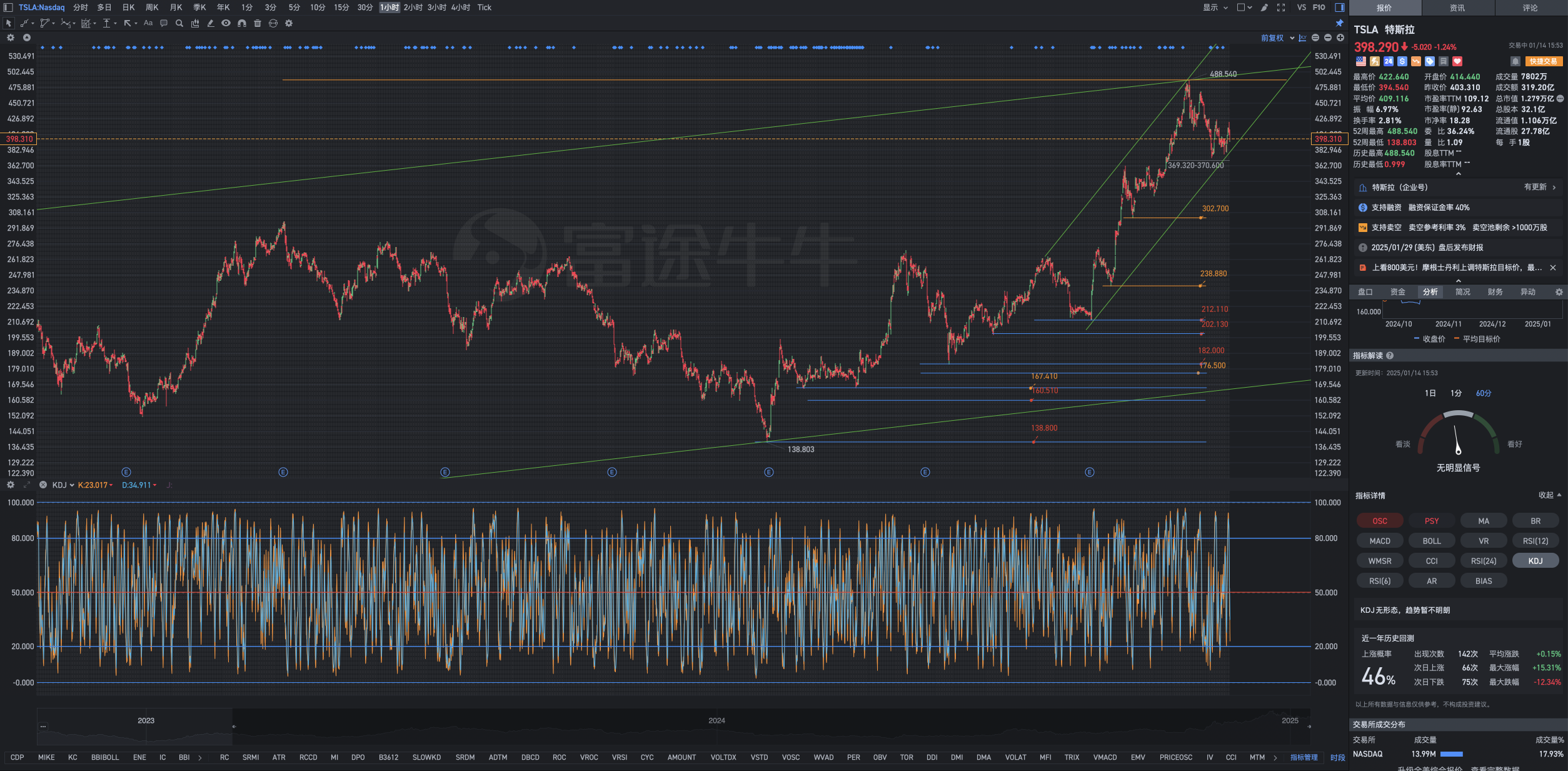Open the 指标管理 indicator management link

click(x=1304, y=757)
